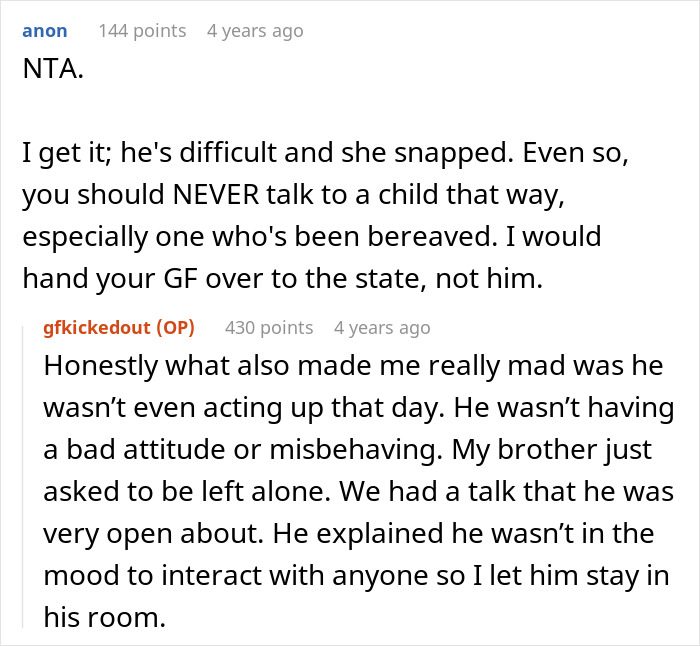
Task: Click the 144 points score
Action: pos(142,31)
